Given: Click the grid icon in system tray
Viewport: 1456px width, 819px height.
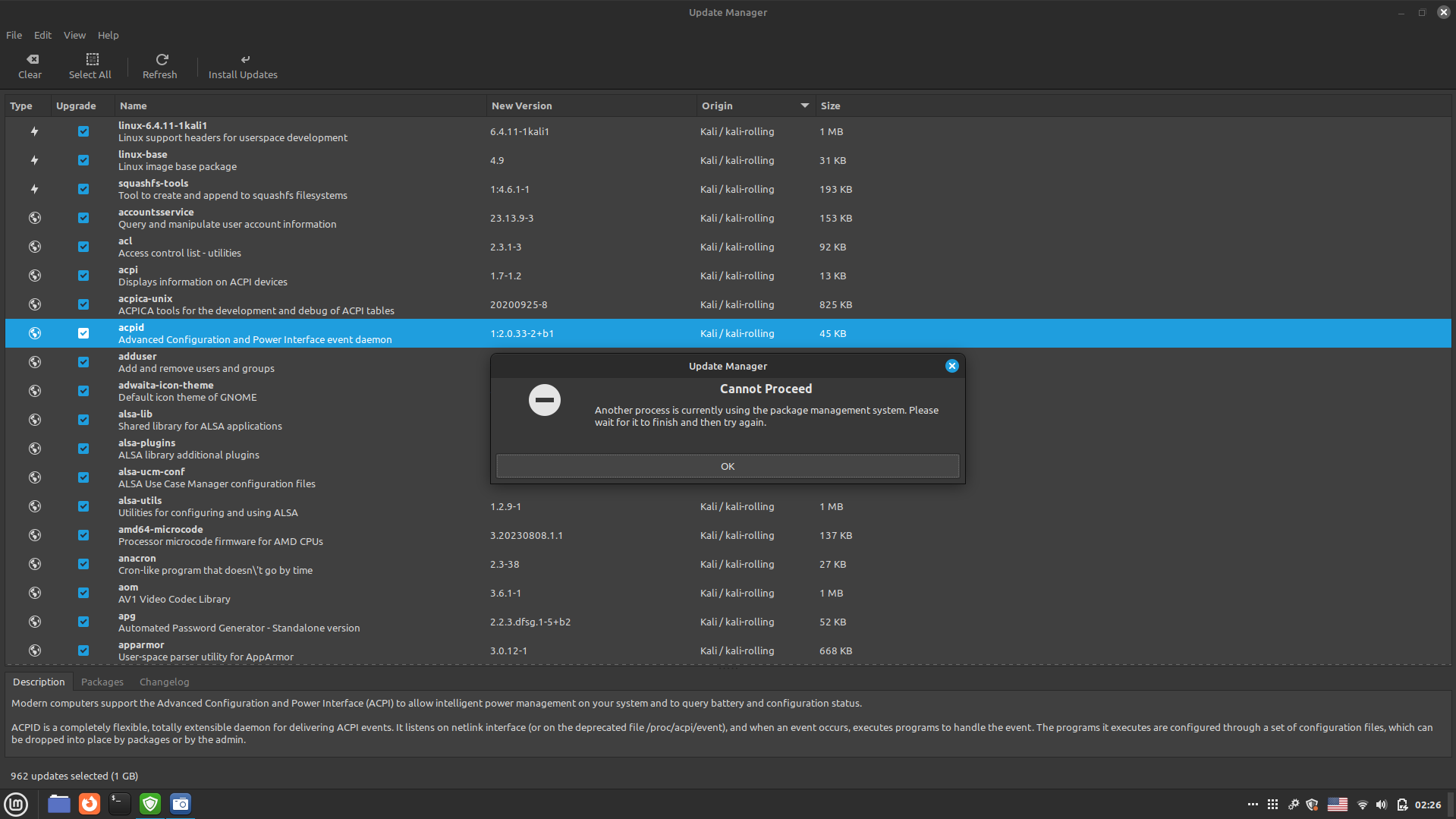Looking at the screenshot, I should pos(1273,805).
